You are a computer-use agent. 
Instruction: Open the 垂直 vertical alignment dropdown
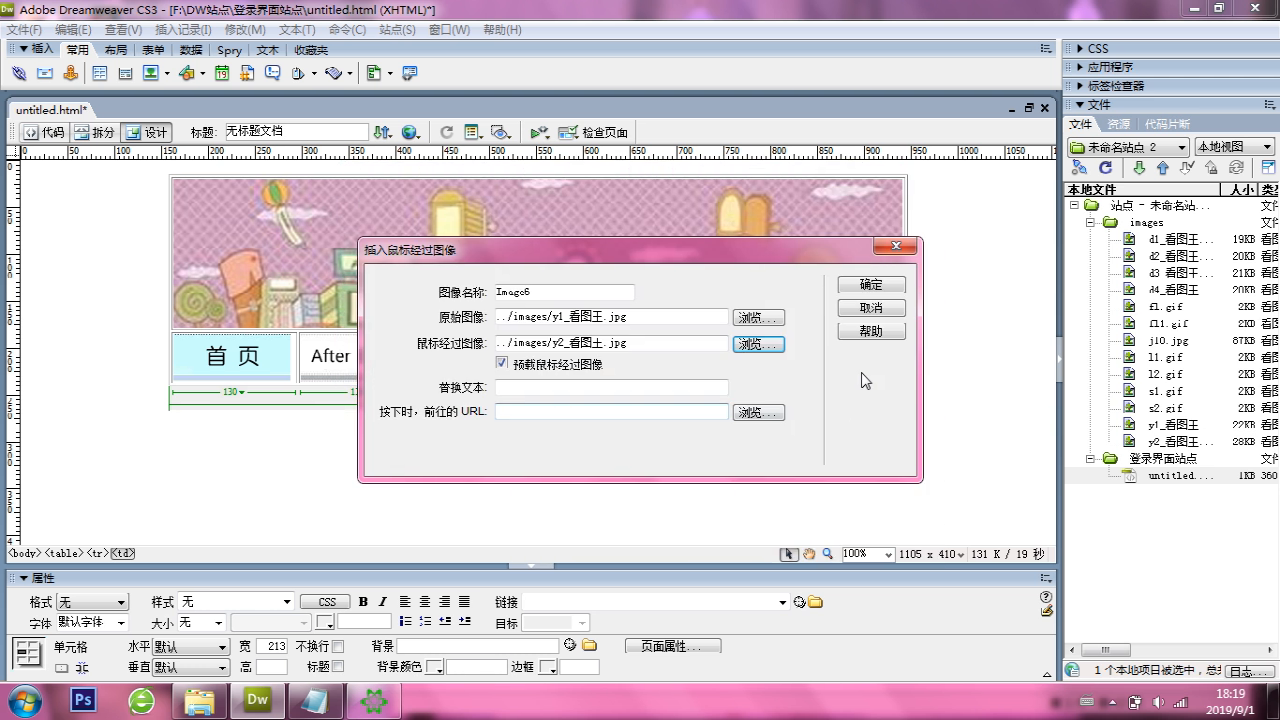190,667
